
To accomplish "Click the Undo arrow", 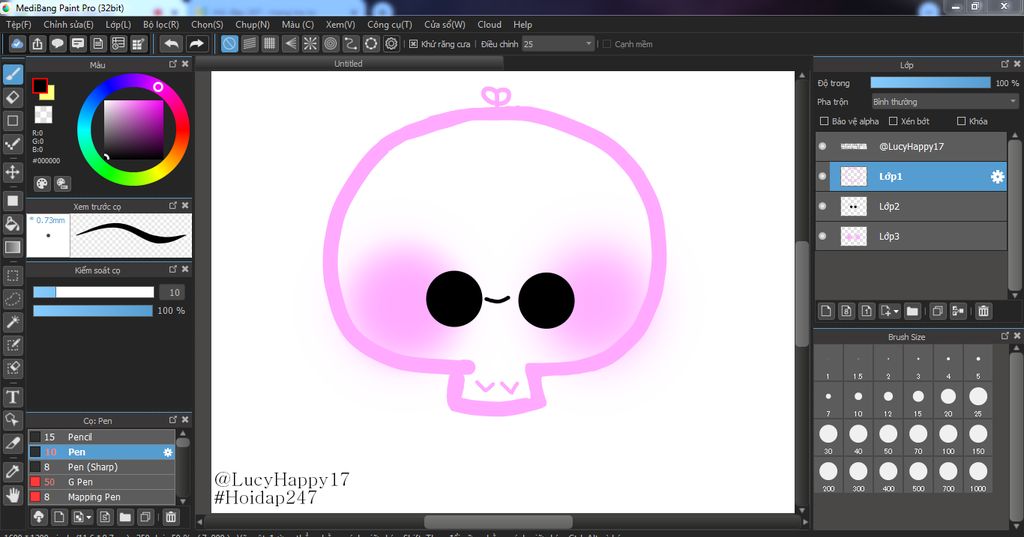I will tap(172, 44).
